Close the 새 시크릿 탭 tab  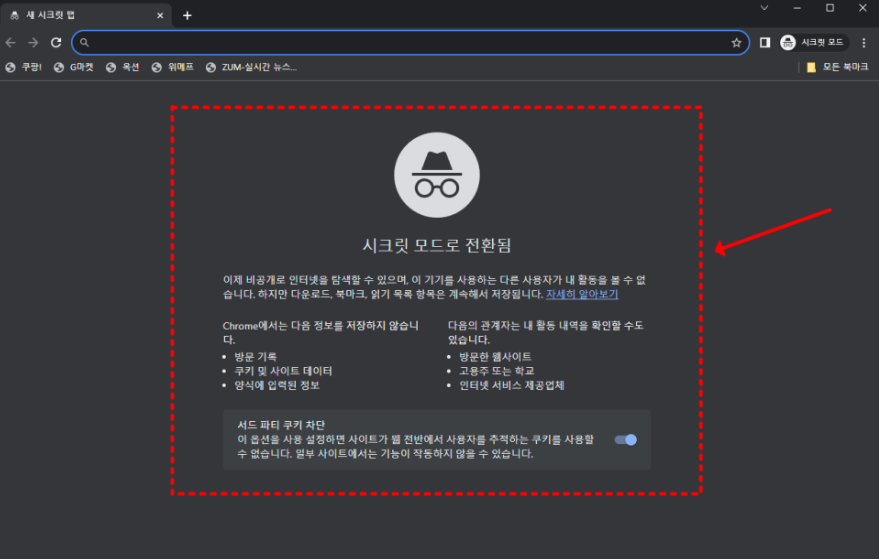point(160,15)
